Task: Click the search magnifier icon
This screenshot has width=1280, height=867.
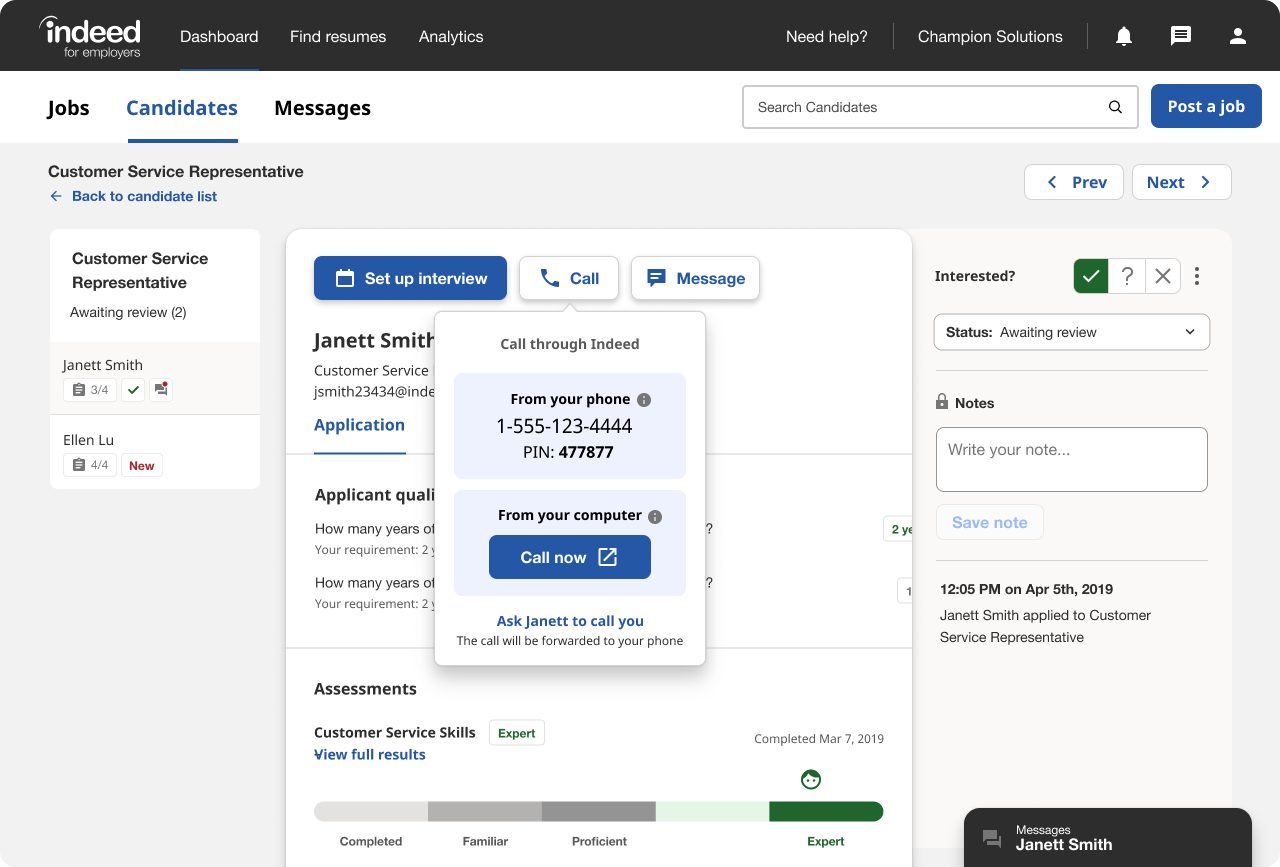Action: (x=1115, y=107)
